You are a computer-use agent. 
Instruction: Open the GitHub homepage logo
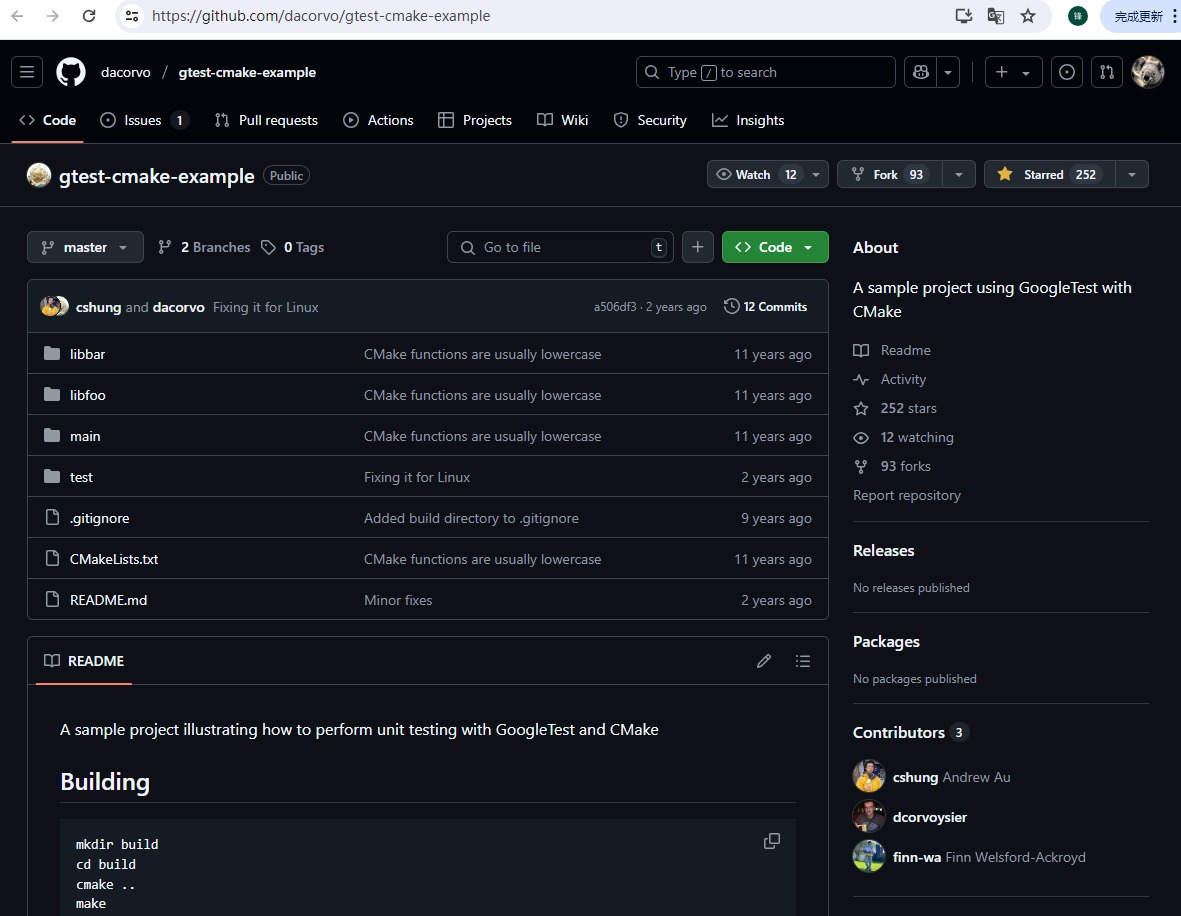[71, 72]
